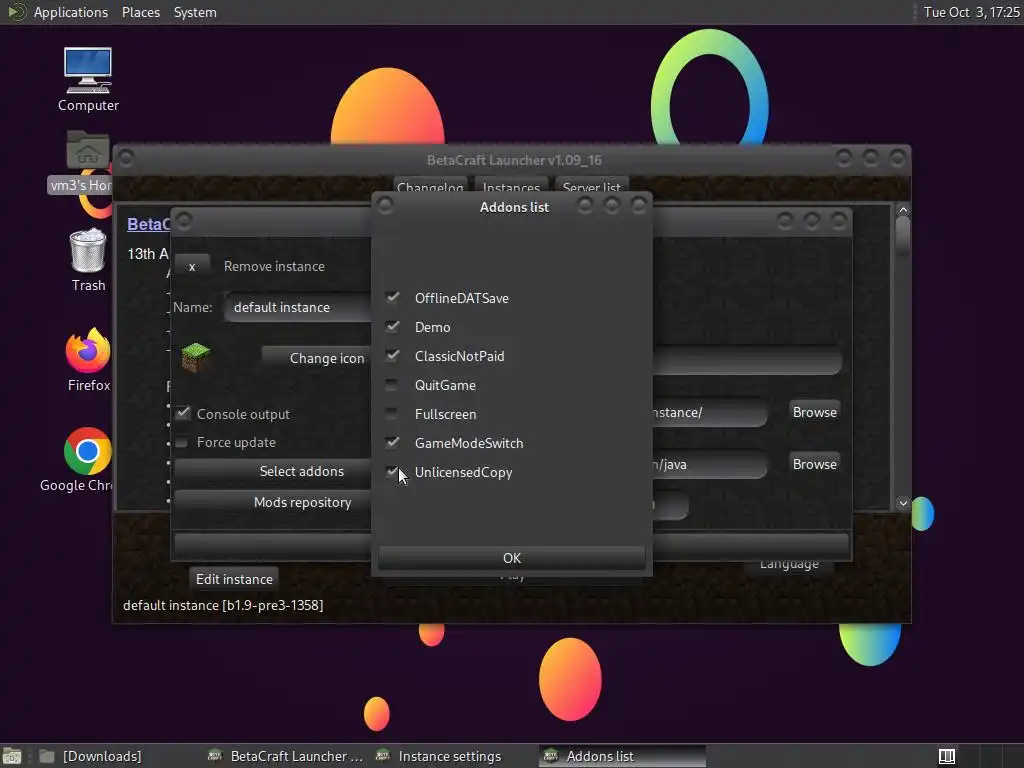The height and width of the screenshot is (768, 1024).
Task: Close the Addons list window
Action: click(639, 206)
